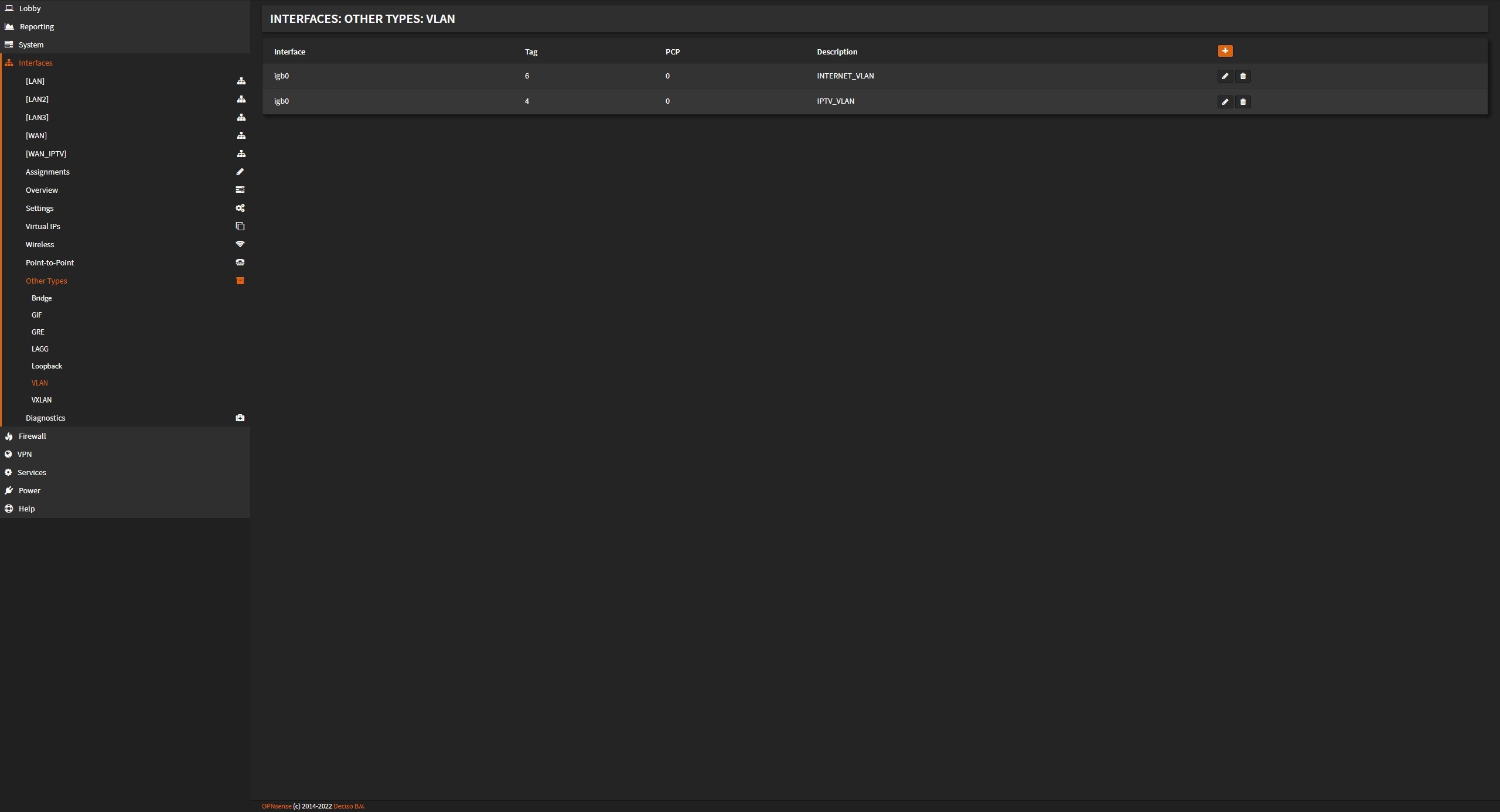
Task: Collapse the Other Types submenu
Action: coord(46,281)
